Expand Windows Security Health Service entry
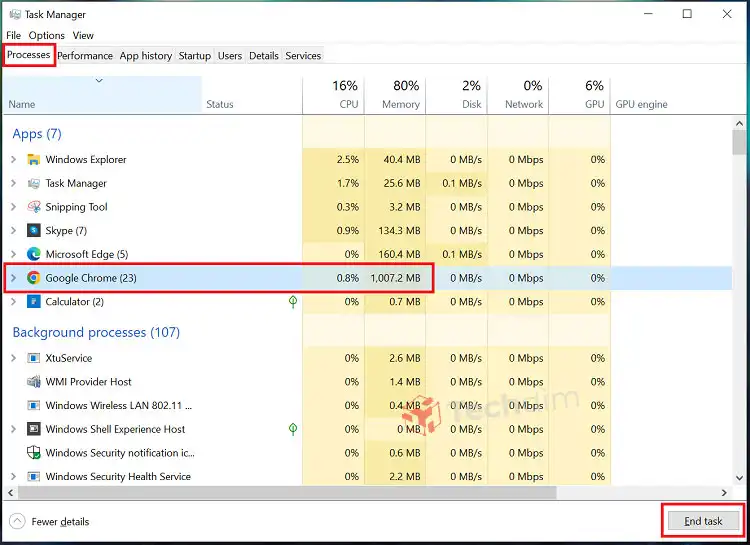 coord(13,477)
